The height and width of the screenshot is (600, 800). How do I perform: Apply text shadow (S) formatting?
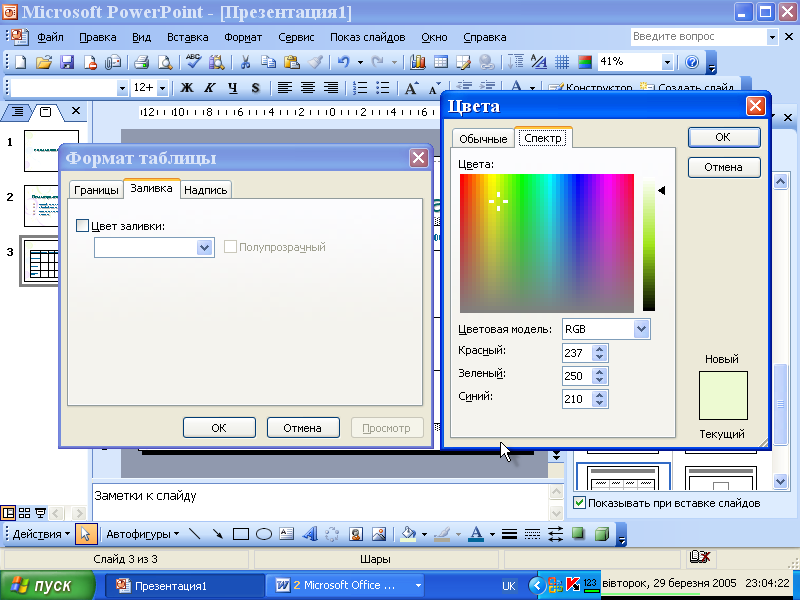point(255,88)
